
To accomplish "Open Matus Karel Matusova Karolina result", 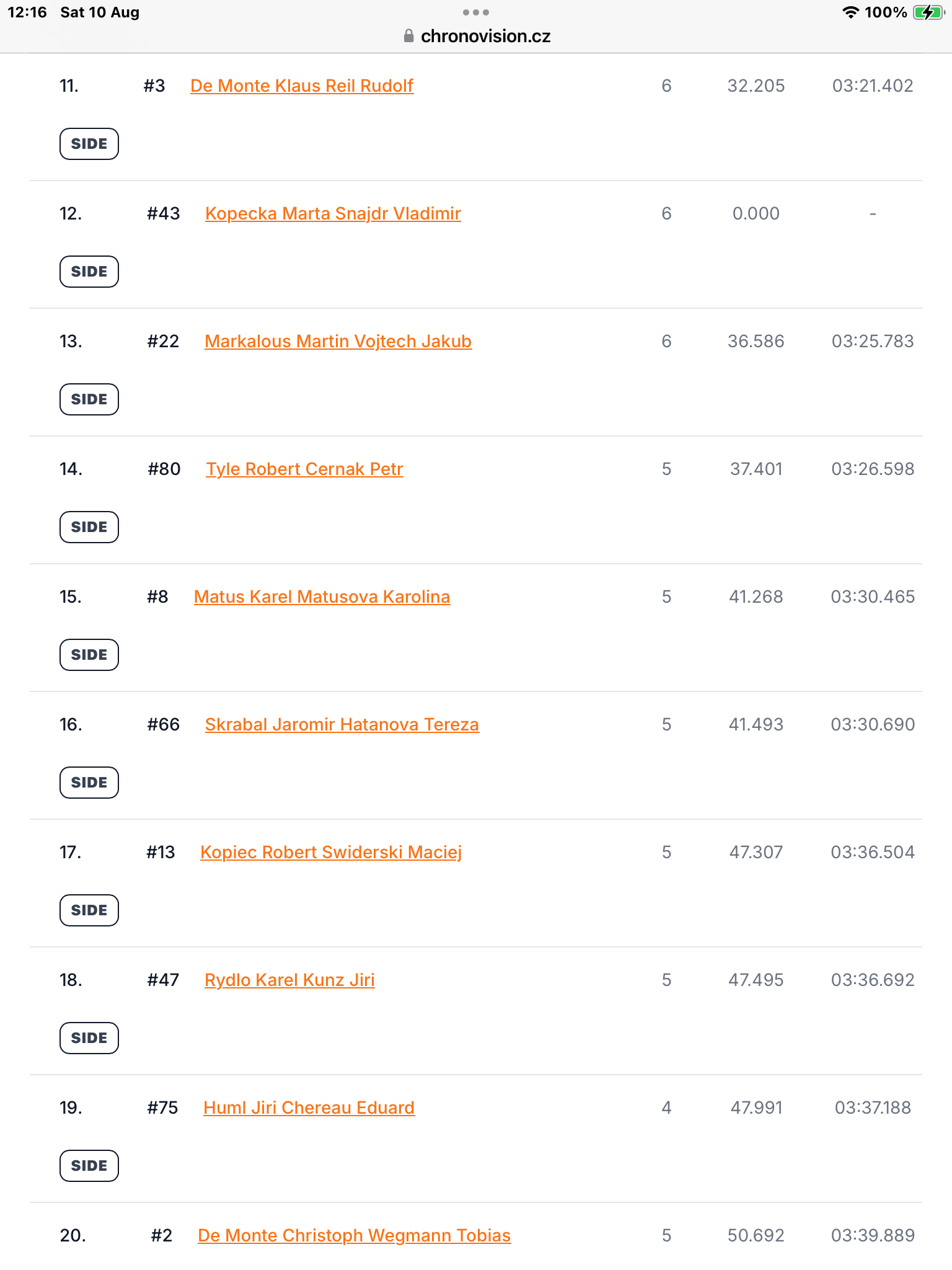I will [322, 597].
